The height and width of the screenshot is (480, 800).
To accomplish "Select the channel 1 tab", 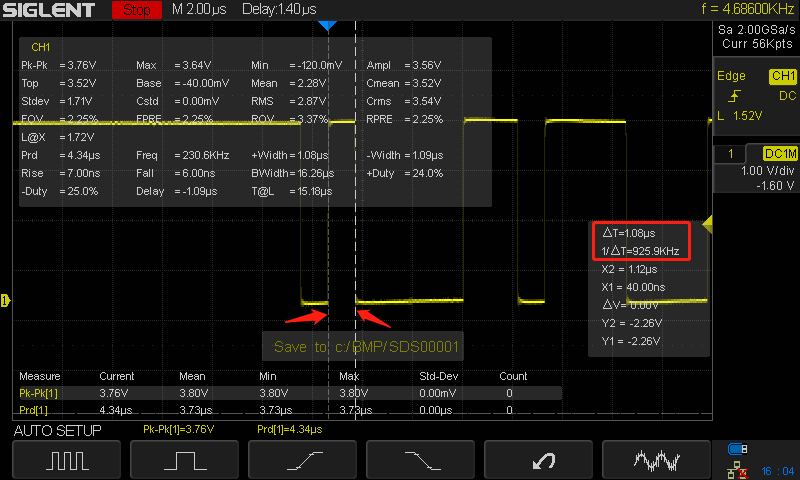I will pos(731,154).
